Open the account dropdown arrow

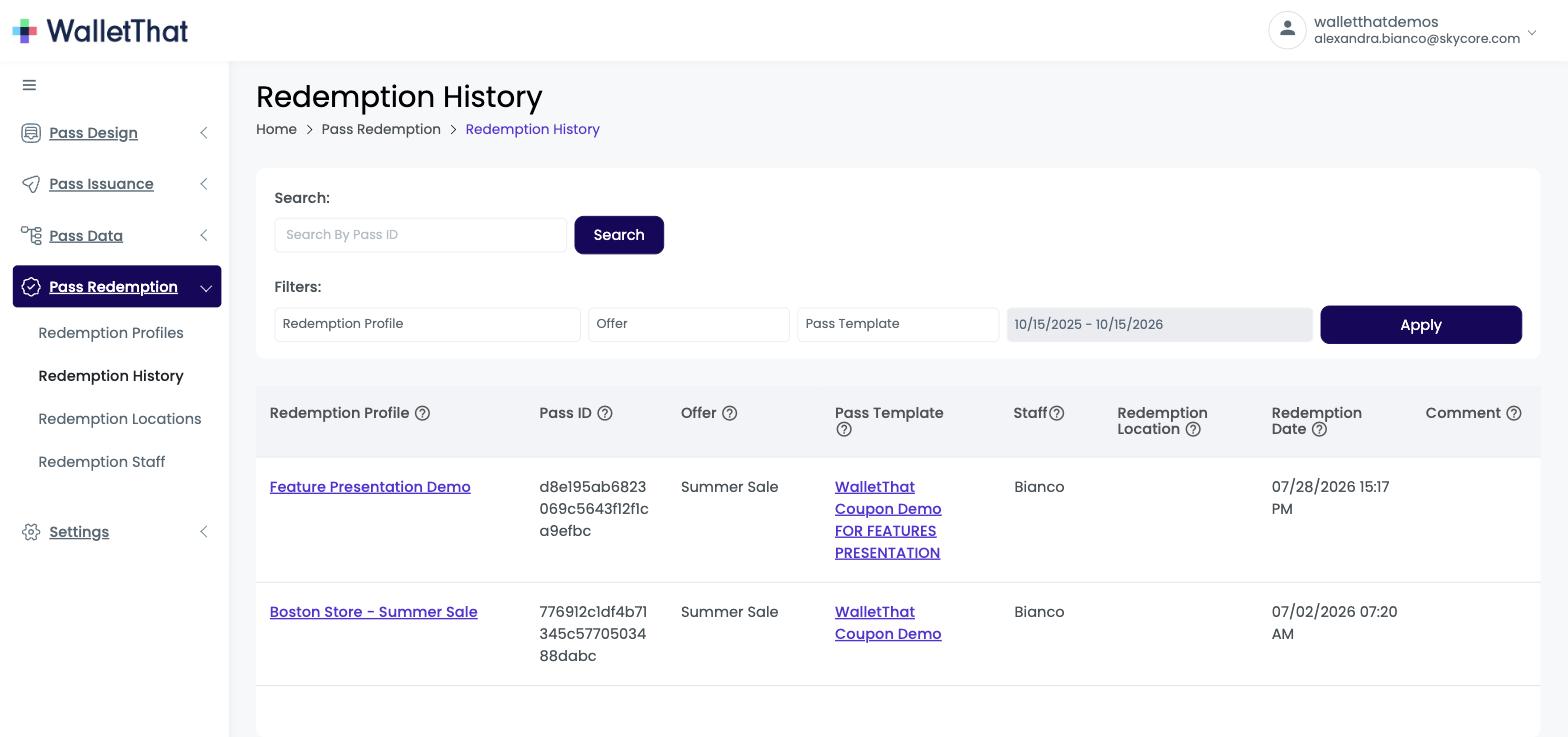pos(1532,33)
